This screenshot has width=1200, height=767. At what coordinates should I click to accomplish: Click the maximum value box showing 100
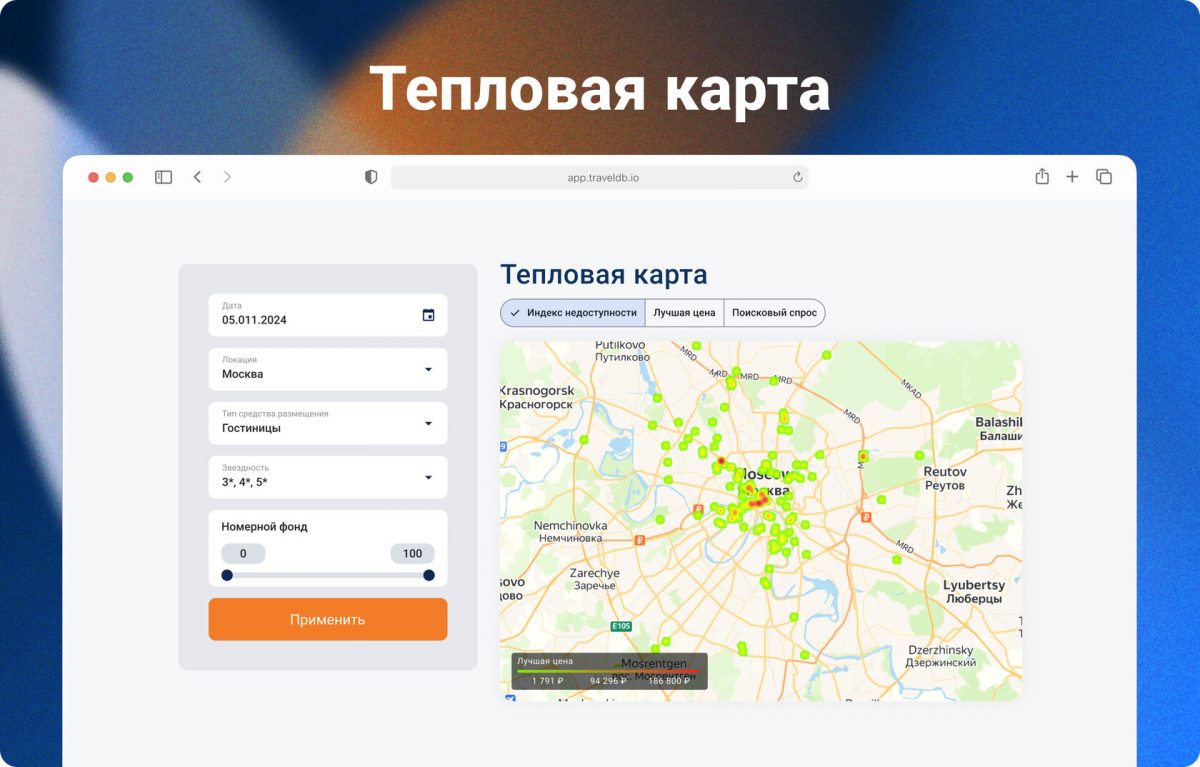(412, 553)
